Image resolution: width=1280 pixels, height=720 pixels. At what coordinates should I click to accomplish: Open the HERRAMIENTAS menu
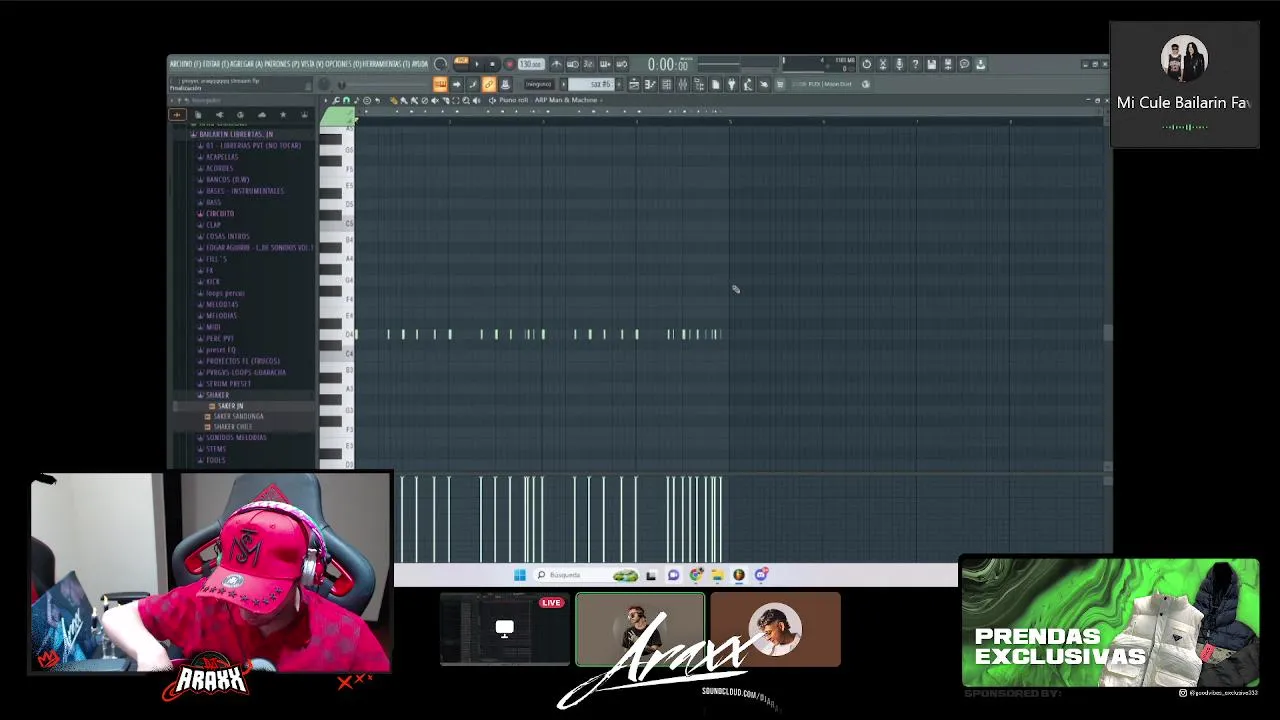387,64
